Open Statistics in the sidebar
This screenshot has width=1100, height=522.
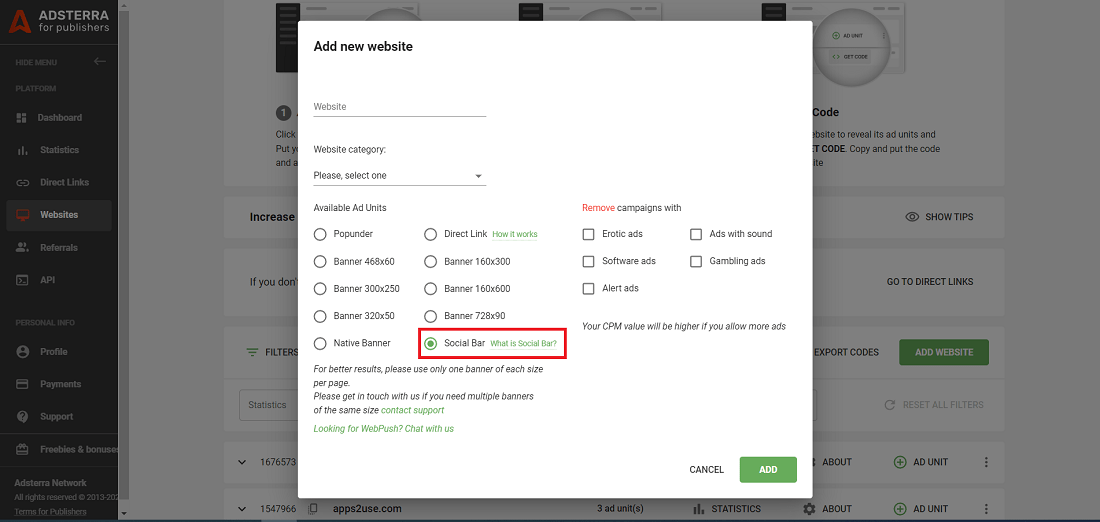click(x=59, y=150)
